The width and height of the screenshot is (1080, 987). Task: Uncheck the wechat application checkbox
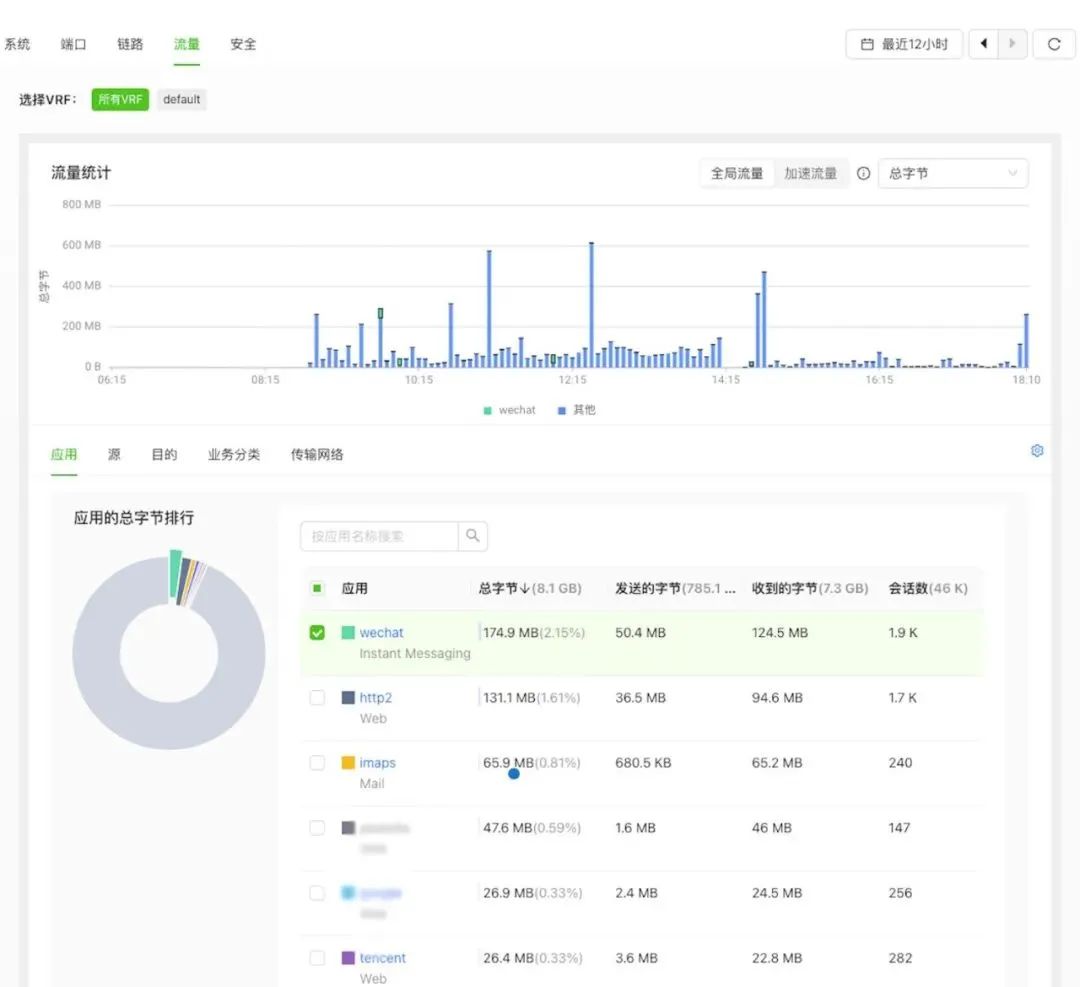point(317,633)
